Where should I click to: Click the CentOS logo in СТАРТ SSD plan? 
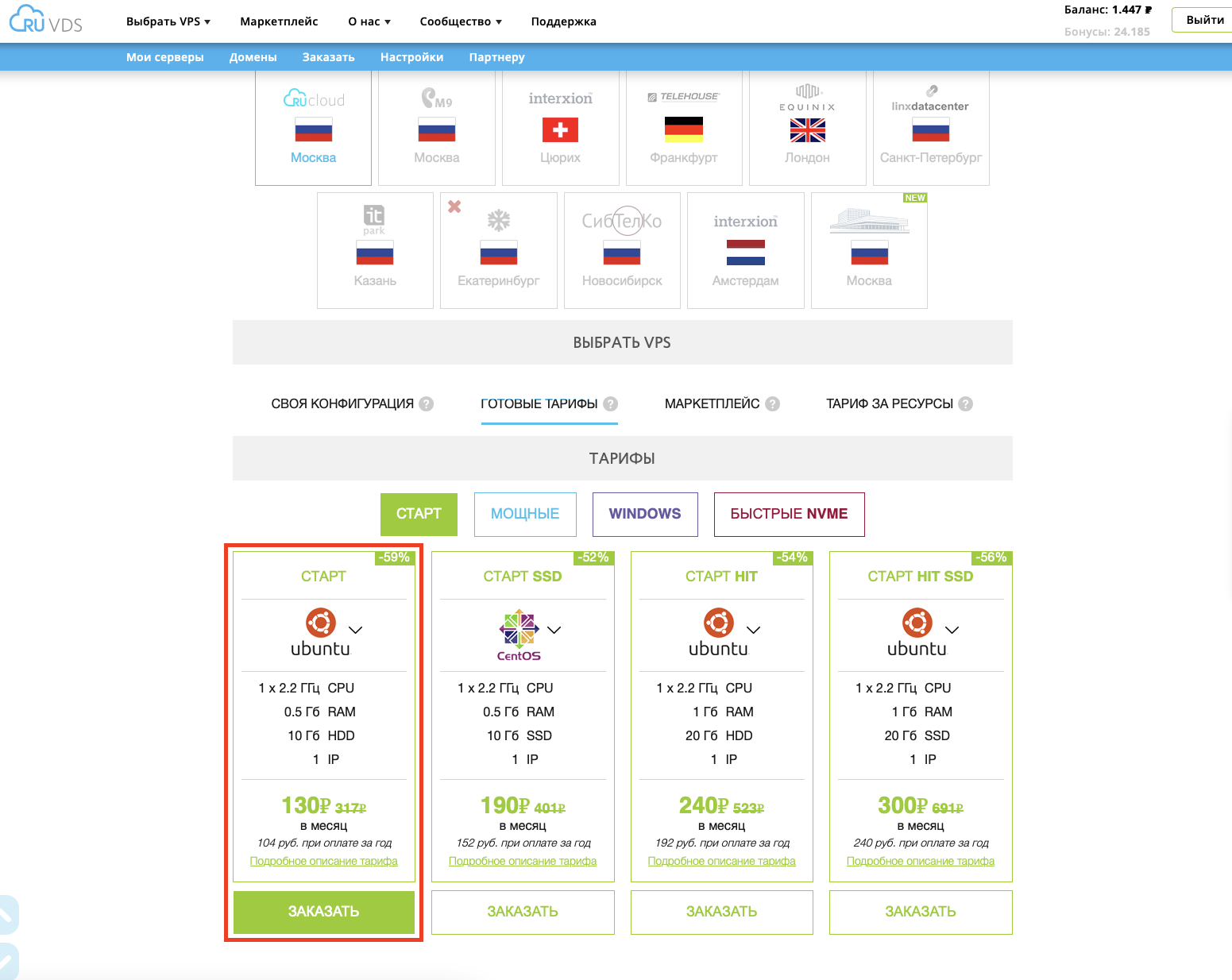tap(519, 635)
